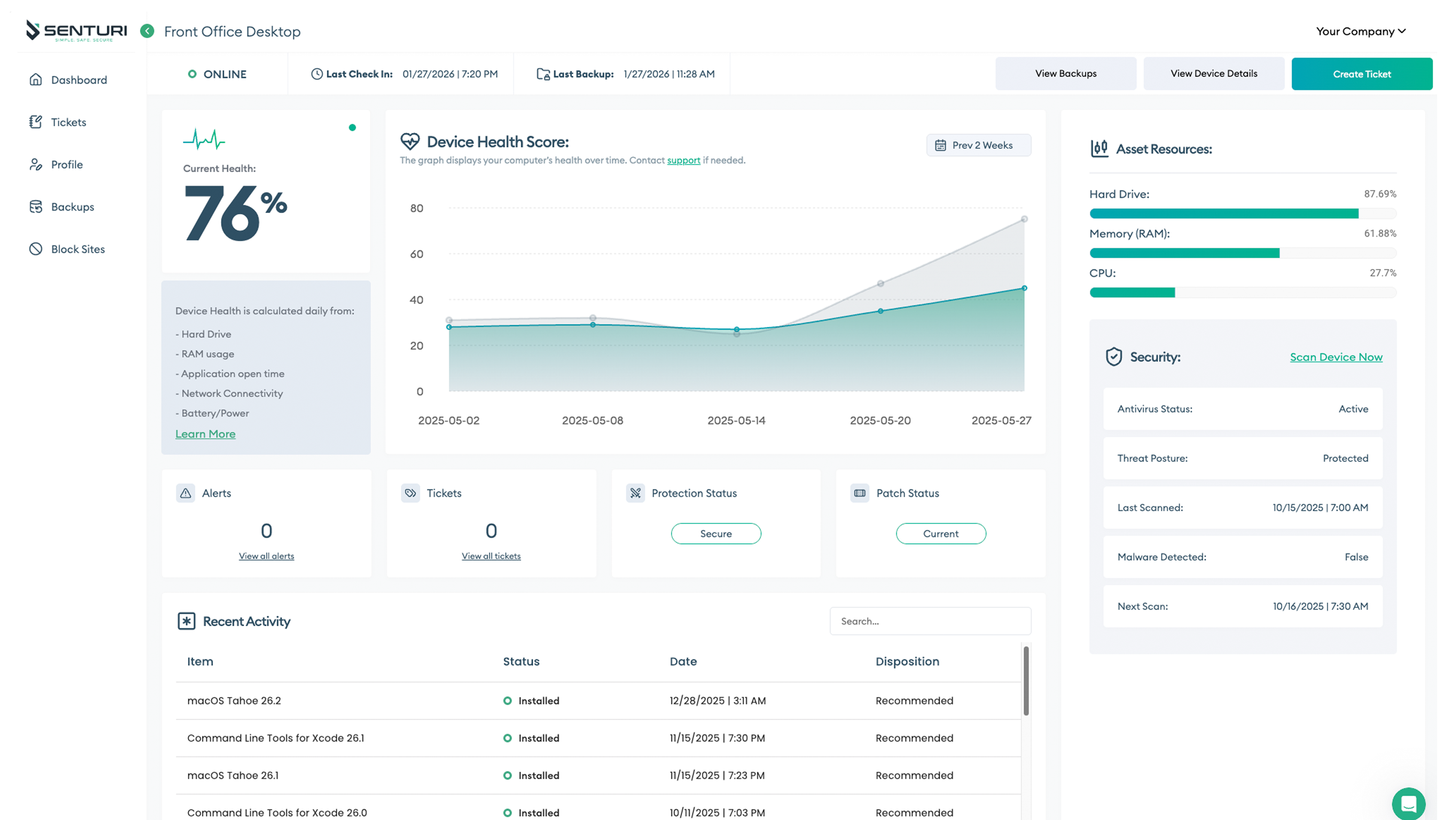1456x820 pixels.
Task: Open the Profile section icon
Action: [36, 164]
